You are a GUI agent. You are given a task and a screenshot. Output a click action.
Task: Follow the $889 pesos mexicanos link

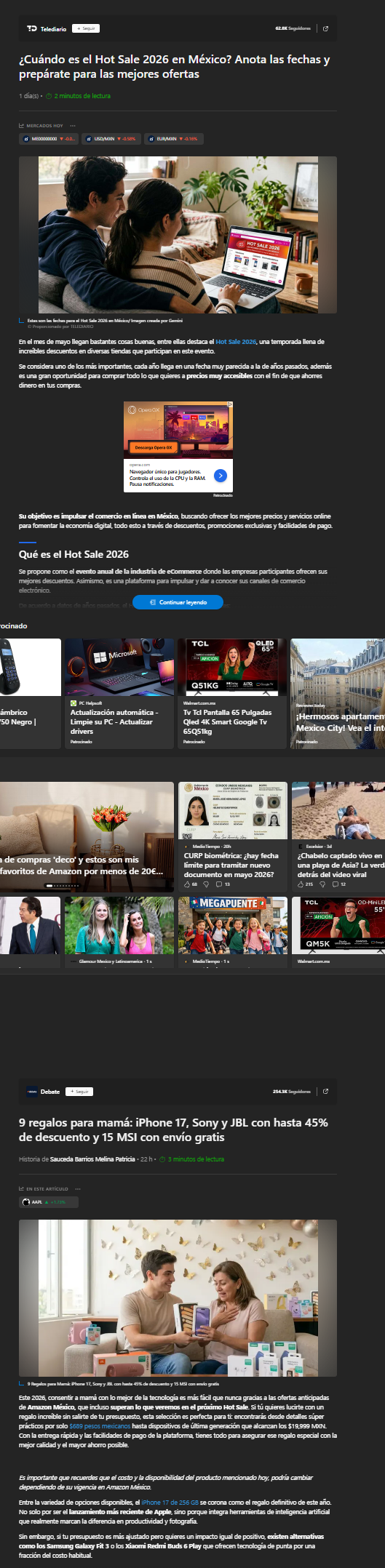point(100,1426)
